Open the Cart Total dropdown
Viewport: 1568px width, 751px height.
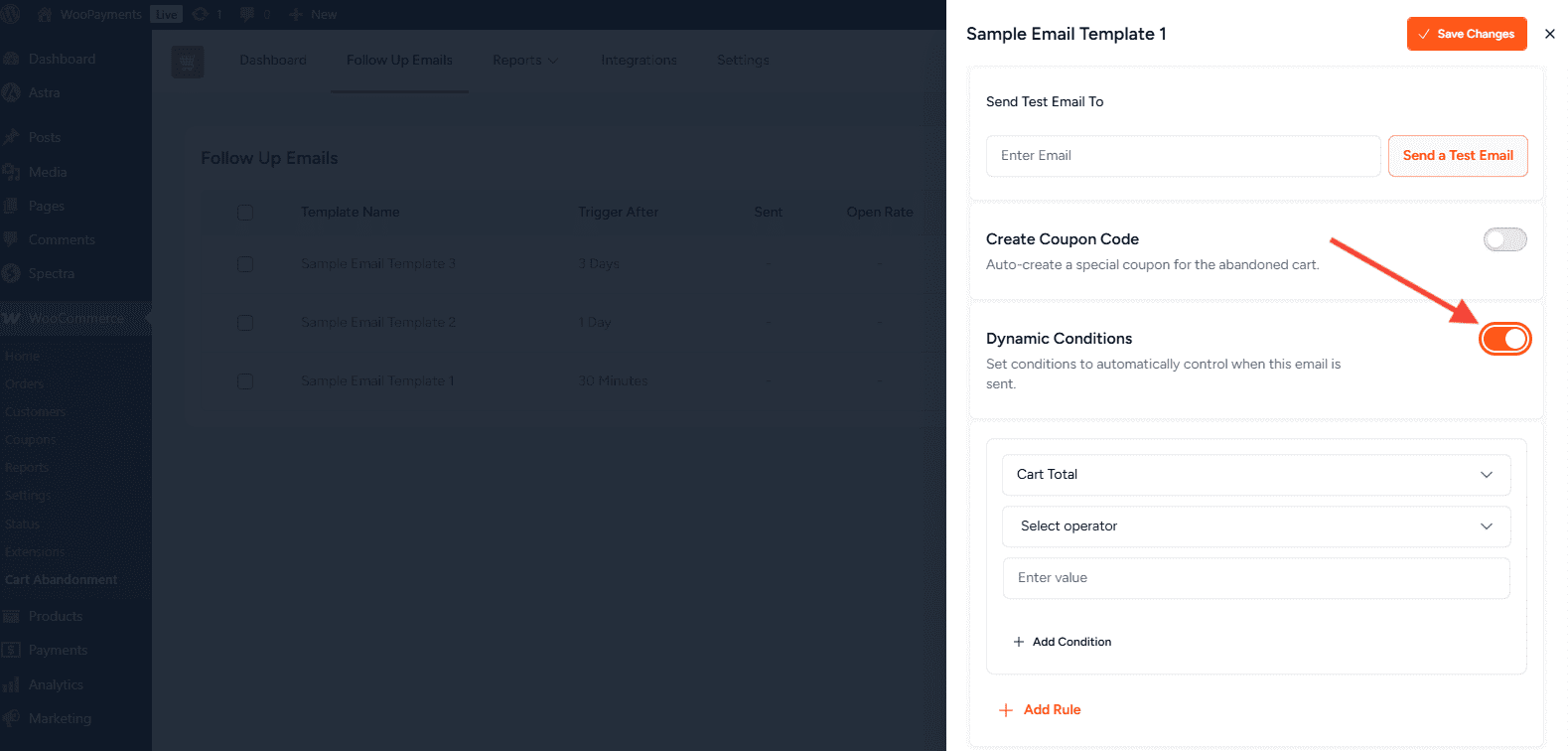point(1255,475)
